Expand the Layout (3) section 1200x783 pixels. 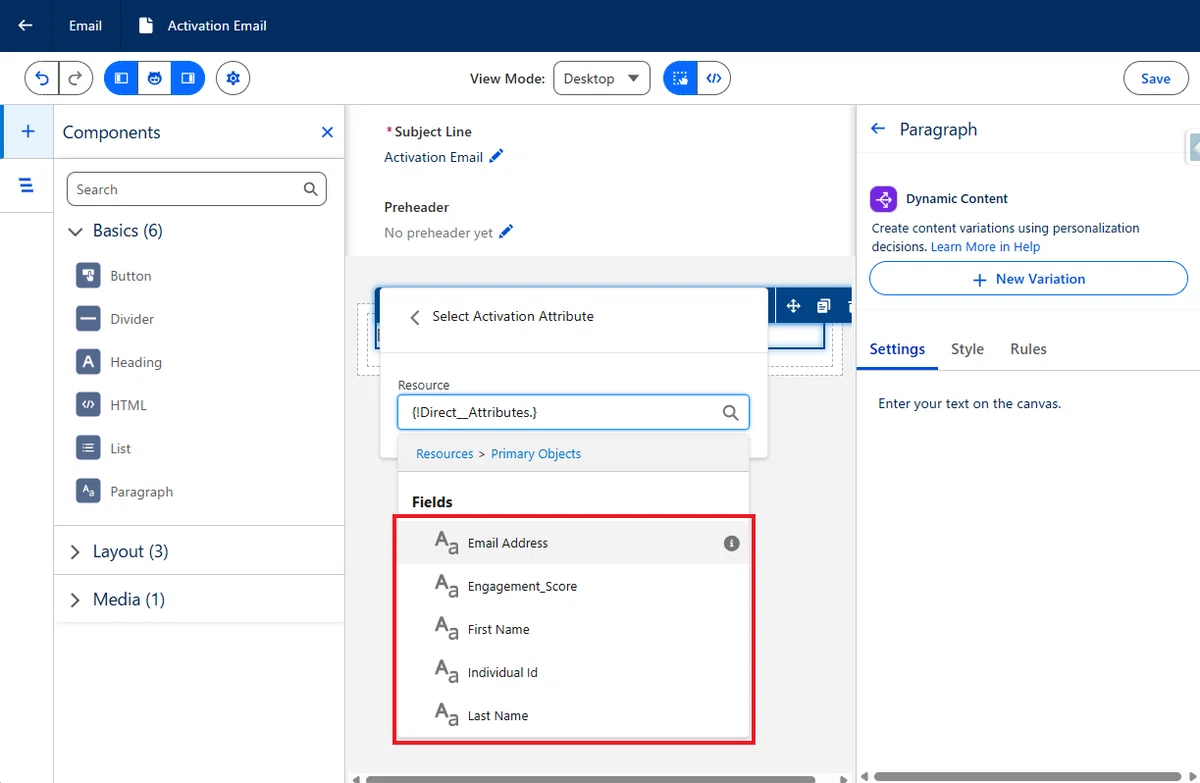75,552
